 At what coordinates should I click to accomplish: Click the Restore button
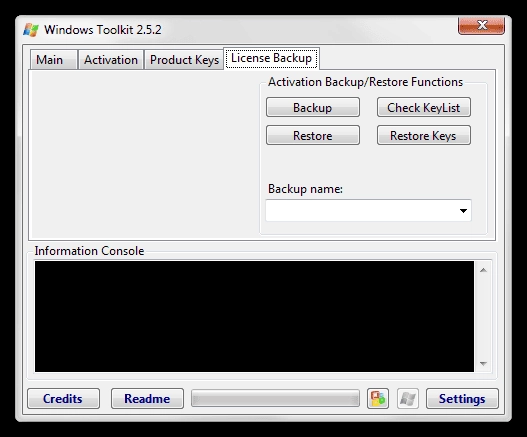click(313, 135)
